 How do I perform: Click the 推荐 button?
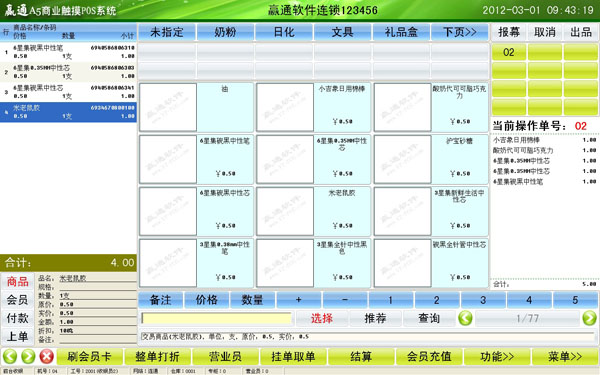(375, 318)
